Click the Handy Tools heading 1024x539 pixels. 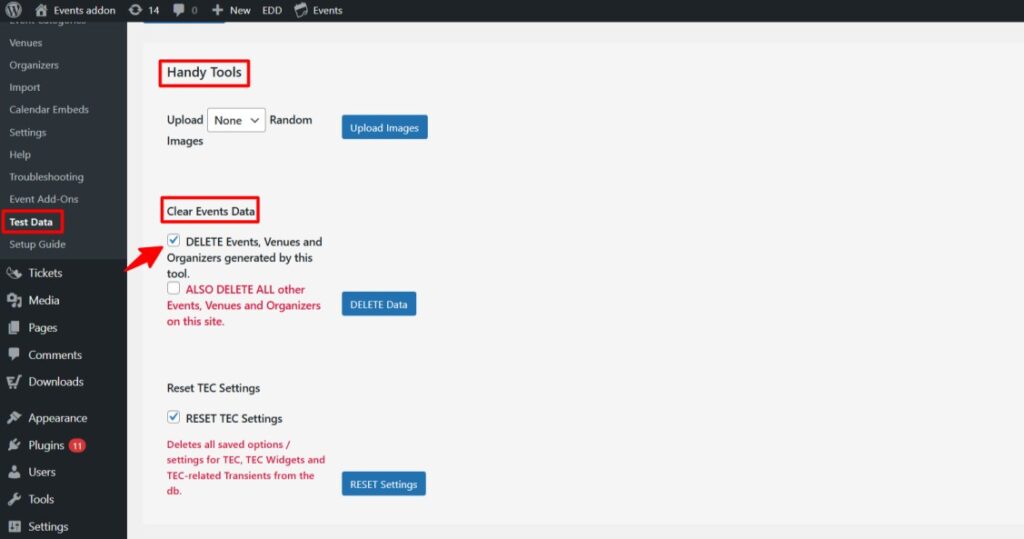[x=204, y=73]
